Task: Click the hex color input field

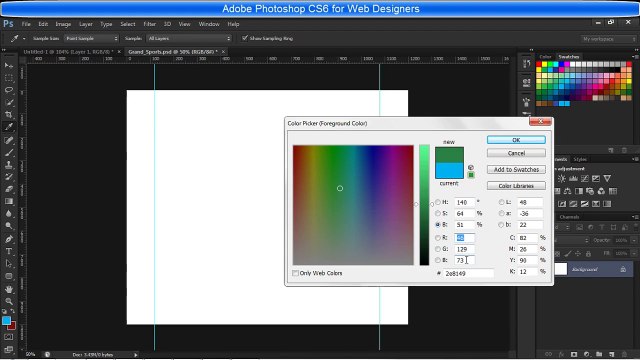Action: 468,273
